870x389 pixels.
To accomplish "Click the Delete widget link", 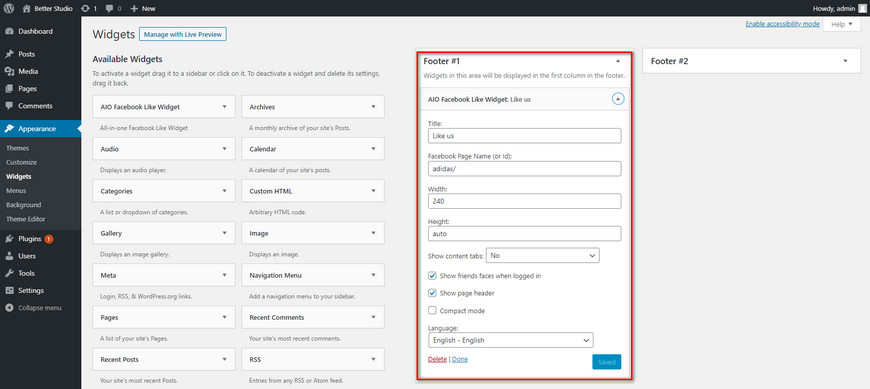I will pos(437,359).
